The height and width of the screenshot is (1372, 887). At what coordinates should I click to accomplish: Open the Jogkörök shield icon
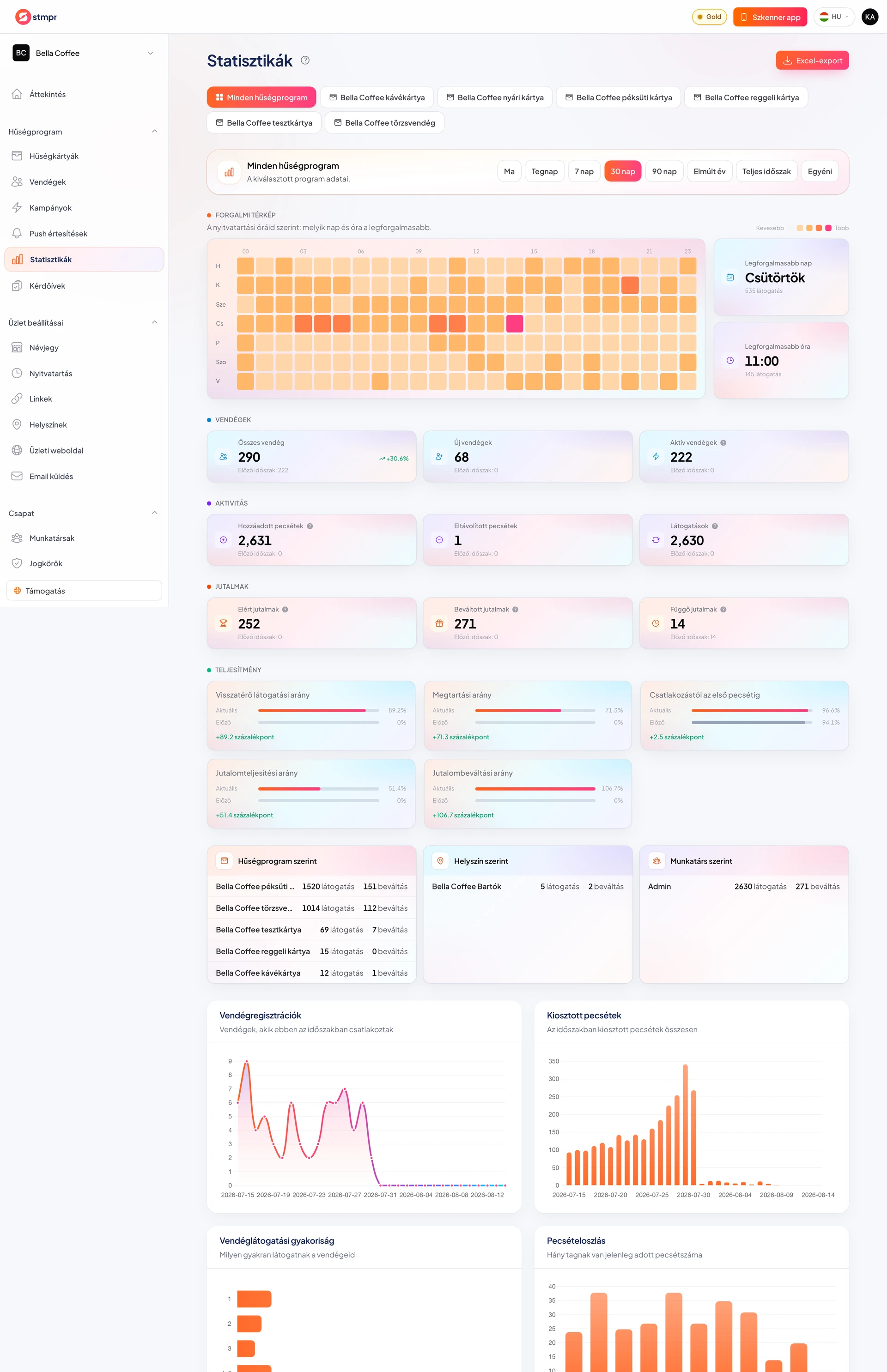pos(17,564)
